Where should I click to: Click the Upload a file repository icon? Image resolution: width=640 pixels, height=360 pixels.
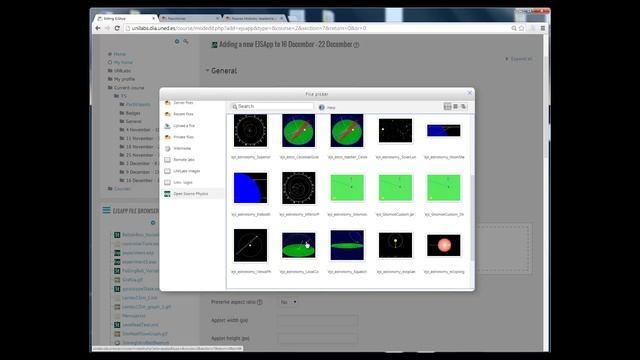point(167,126)
